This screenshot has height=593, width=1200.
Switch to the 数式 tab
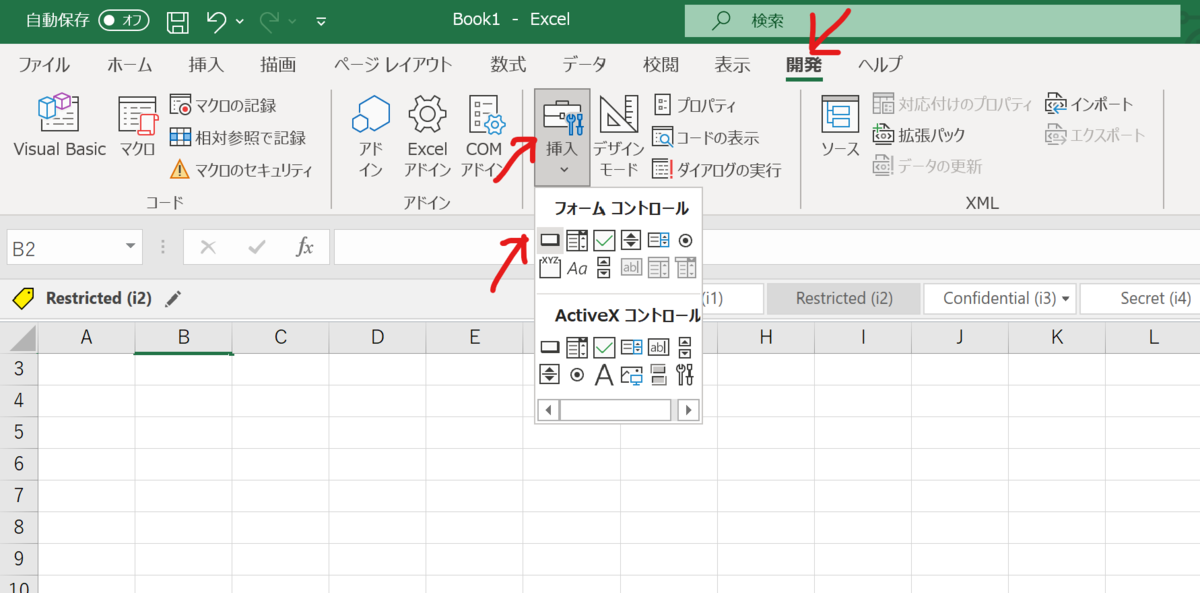[508, 65]
